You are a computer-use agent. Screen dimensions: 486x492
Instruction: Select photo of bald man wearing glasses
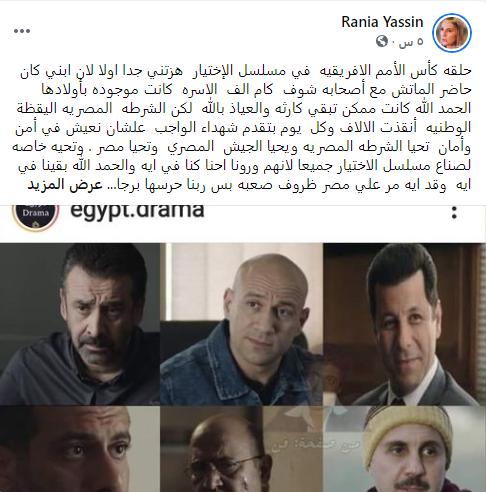click(x=241, y=449)
